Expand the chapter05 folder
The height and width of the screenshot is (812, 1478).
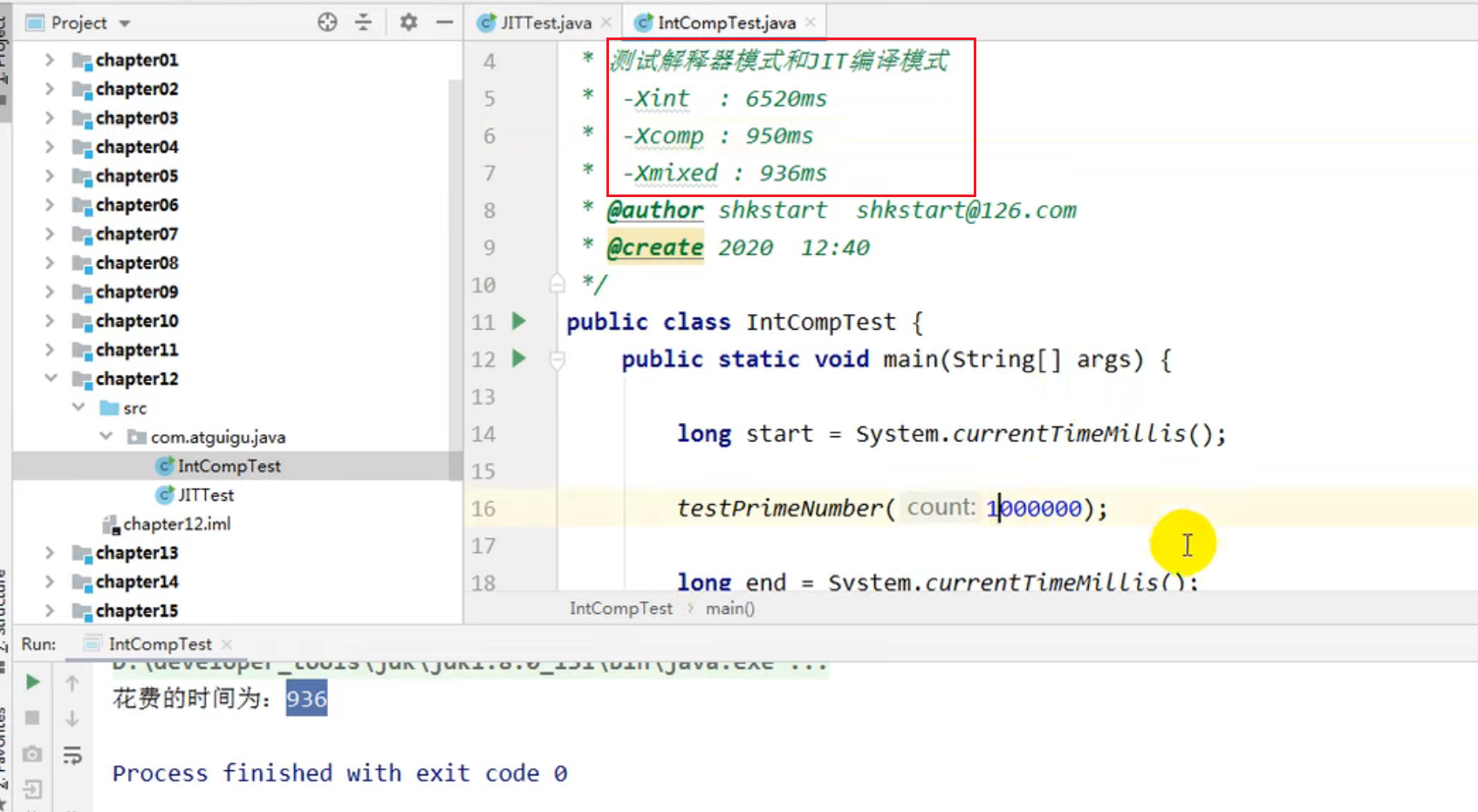click(x=50, y=176)
